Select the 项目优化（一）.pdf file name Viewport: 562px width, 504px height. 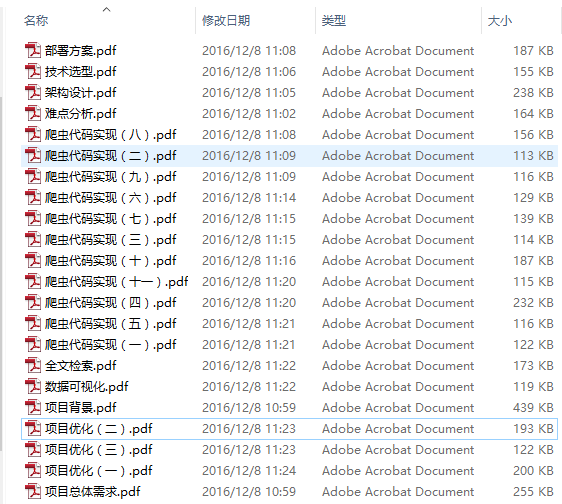point(99,471)
